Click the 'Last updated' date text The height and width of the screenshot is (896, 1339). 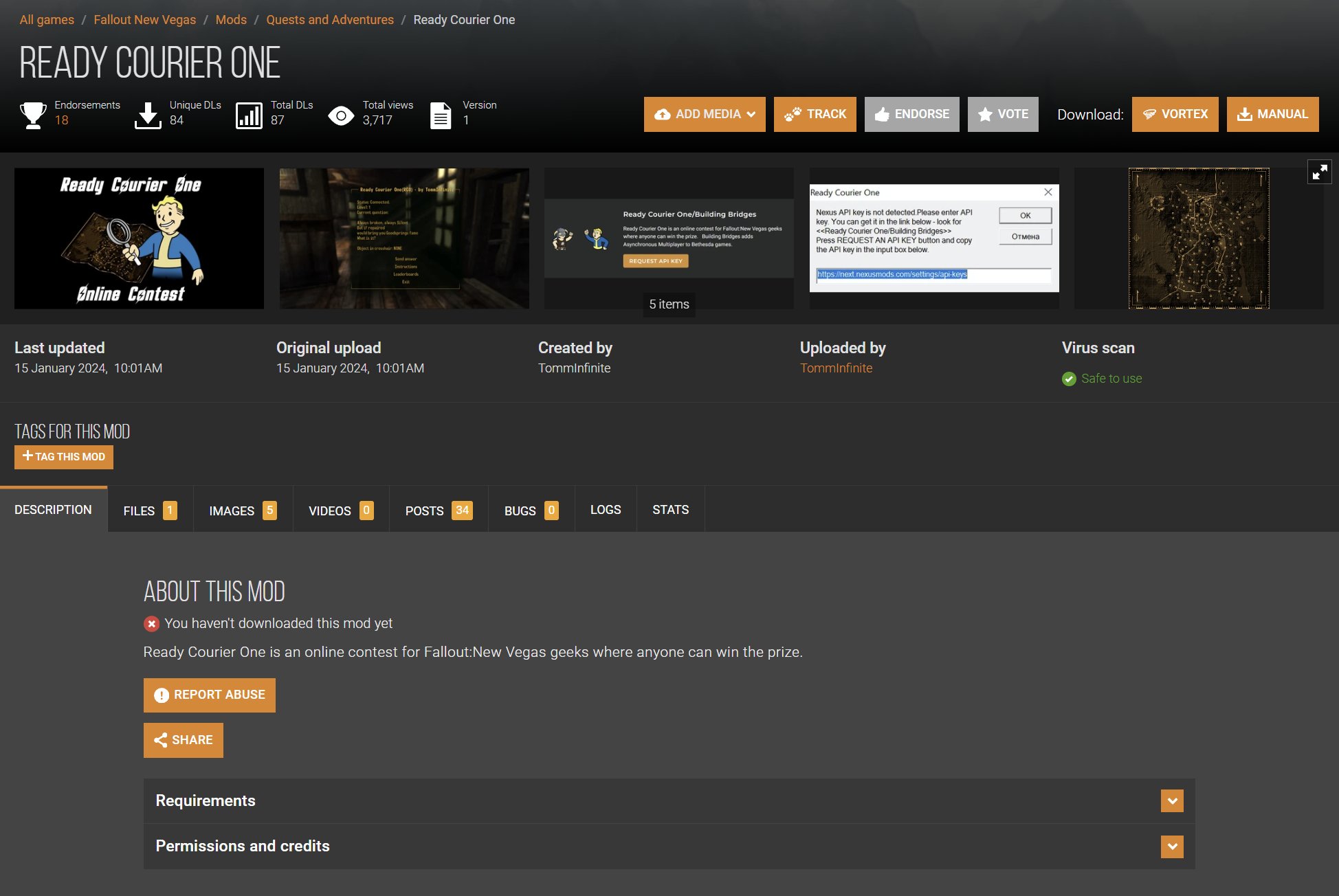click(89, 368)
